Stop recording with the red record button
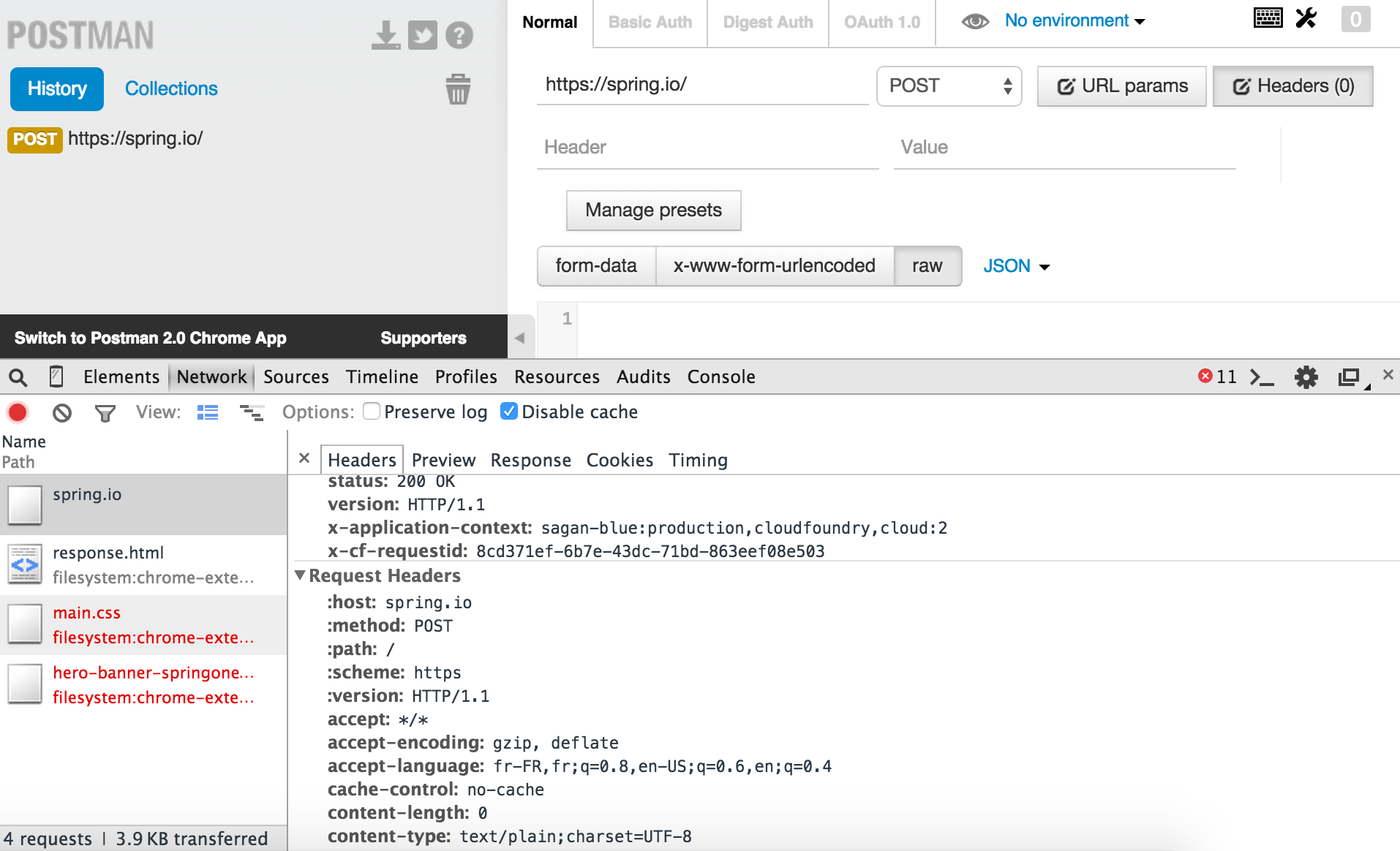Screen dimensions: 1400x851 point(18,412)
